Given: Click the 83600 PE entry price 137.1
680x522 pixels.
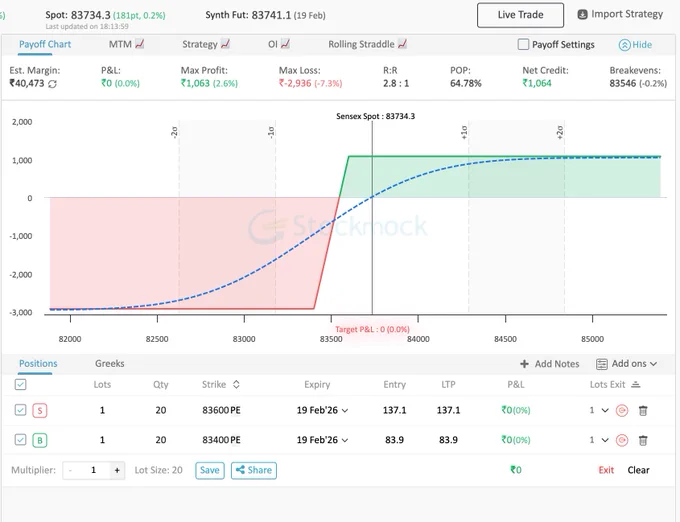Looking at the screenshot, I should tap(394, 410).
